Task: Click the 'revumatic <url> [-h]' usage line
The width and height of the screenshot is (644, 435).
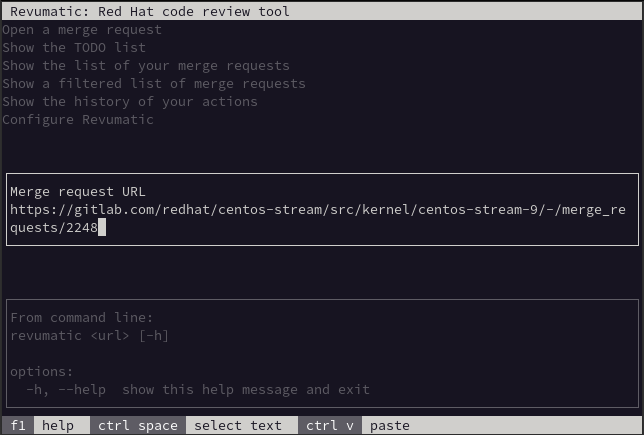Action: (x=90, y=336)
